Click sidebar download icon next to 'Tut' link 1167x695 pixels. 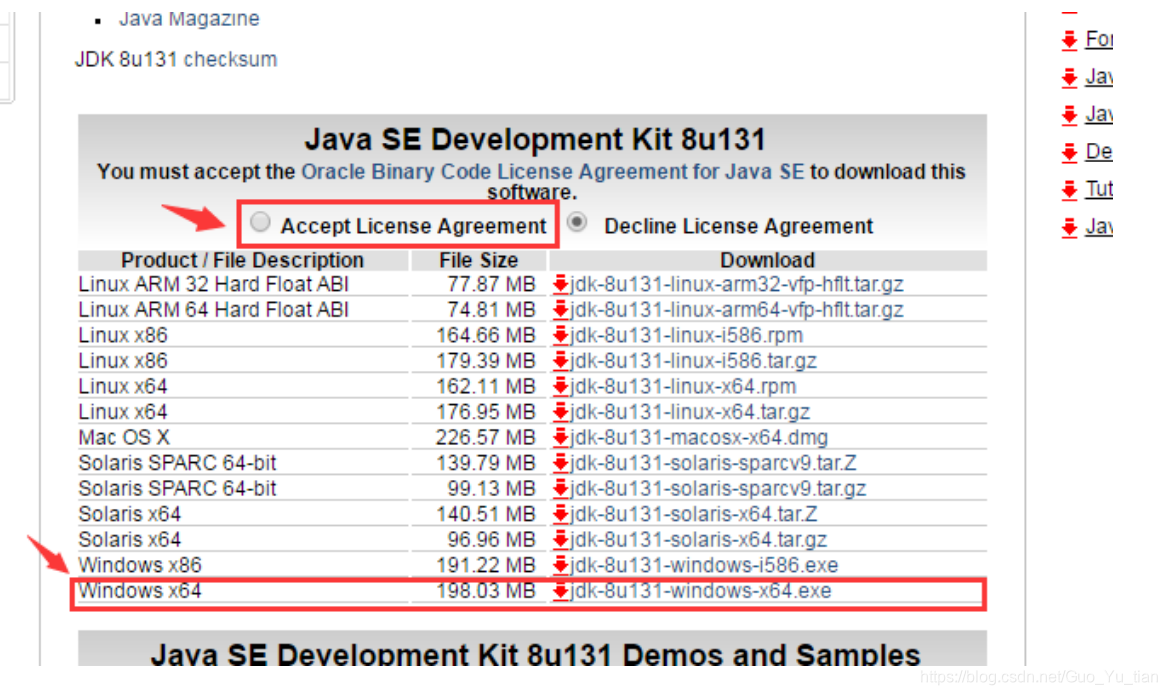(1070, 190)
